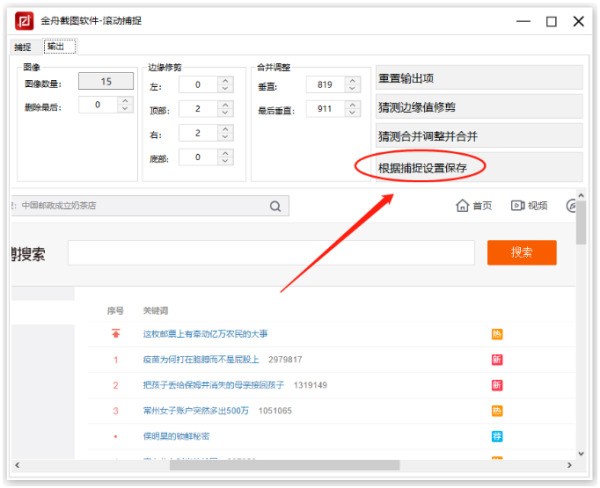Viewport: 600px width, 488px height.
Task: Click the horizontal scrollbar right arrow
Action: point(569,465)
